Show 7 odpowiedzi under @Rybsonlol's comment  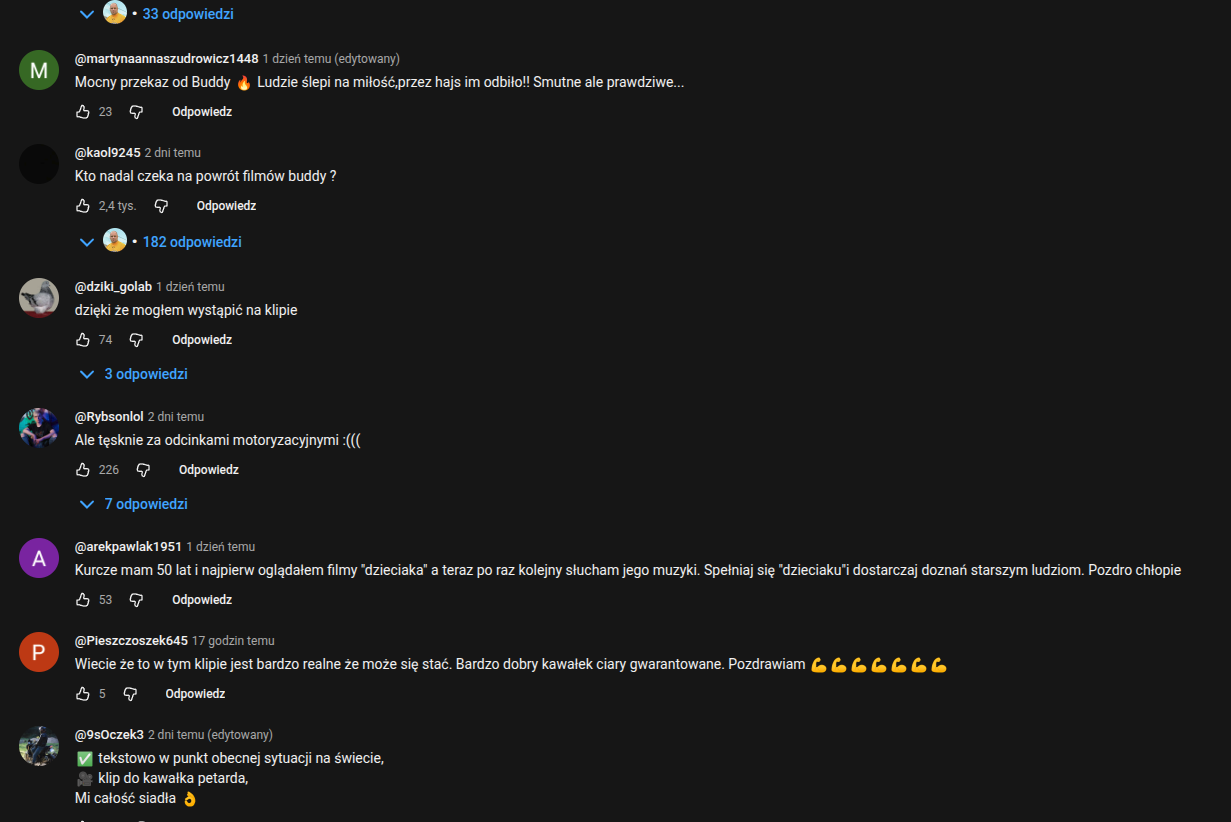133,504
